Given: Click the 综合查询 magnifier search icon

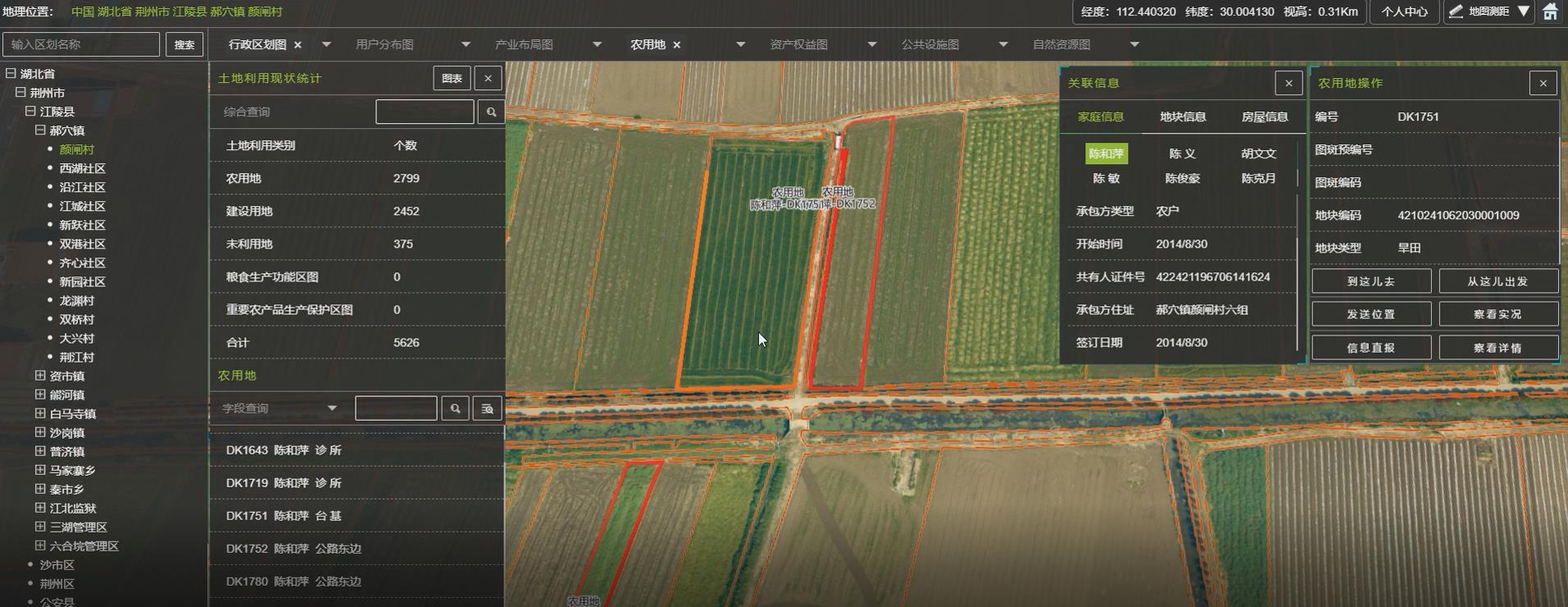Looking at the screenshot, I should tap(491, 112).
